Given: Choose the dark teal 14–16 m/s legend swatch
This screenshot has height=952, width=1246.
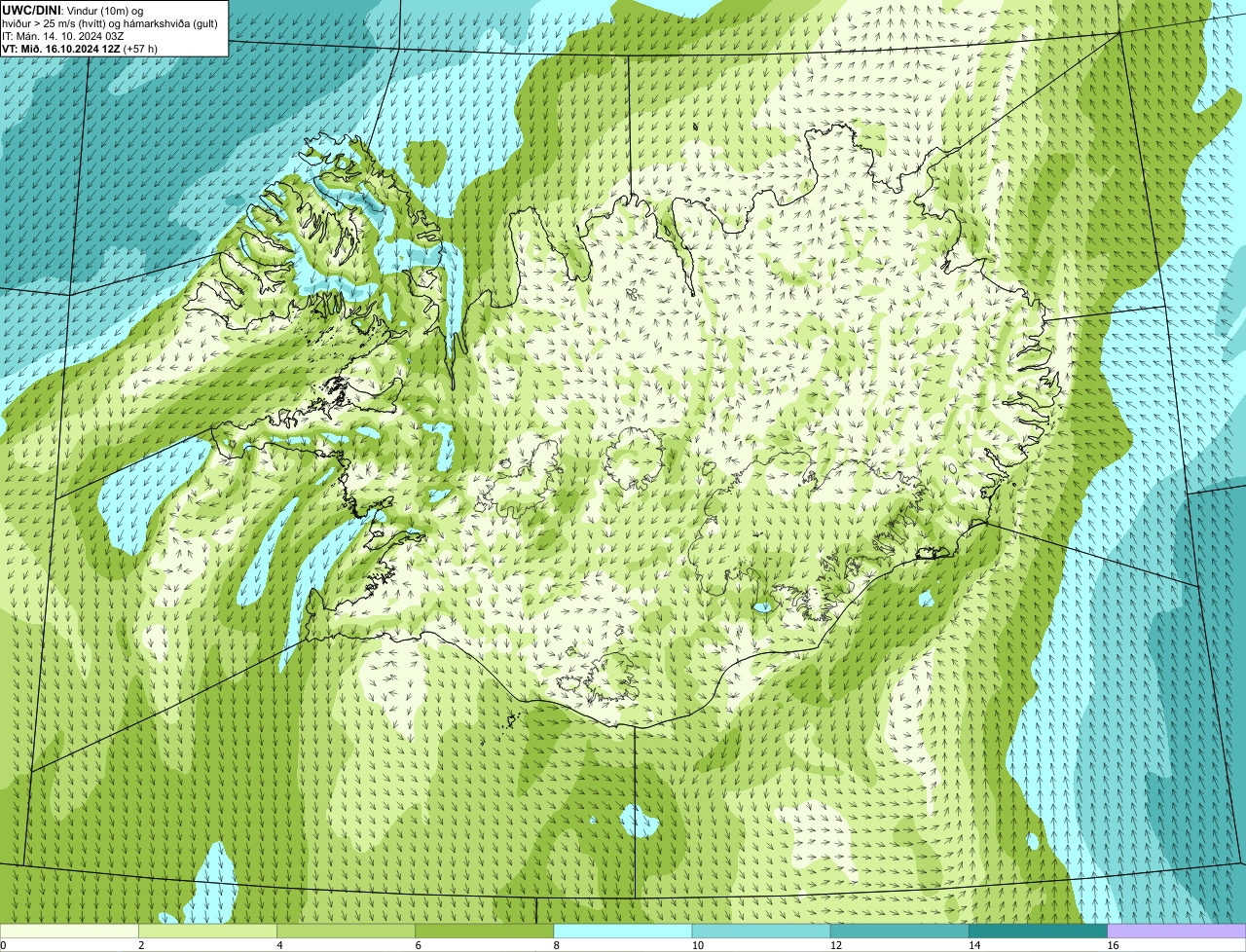Looking at the screenshot, I should pyautogui.click(x=1039, y=931).
